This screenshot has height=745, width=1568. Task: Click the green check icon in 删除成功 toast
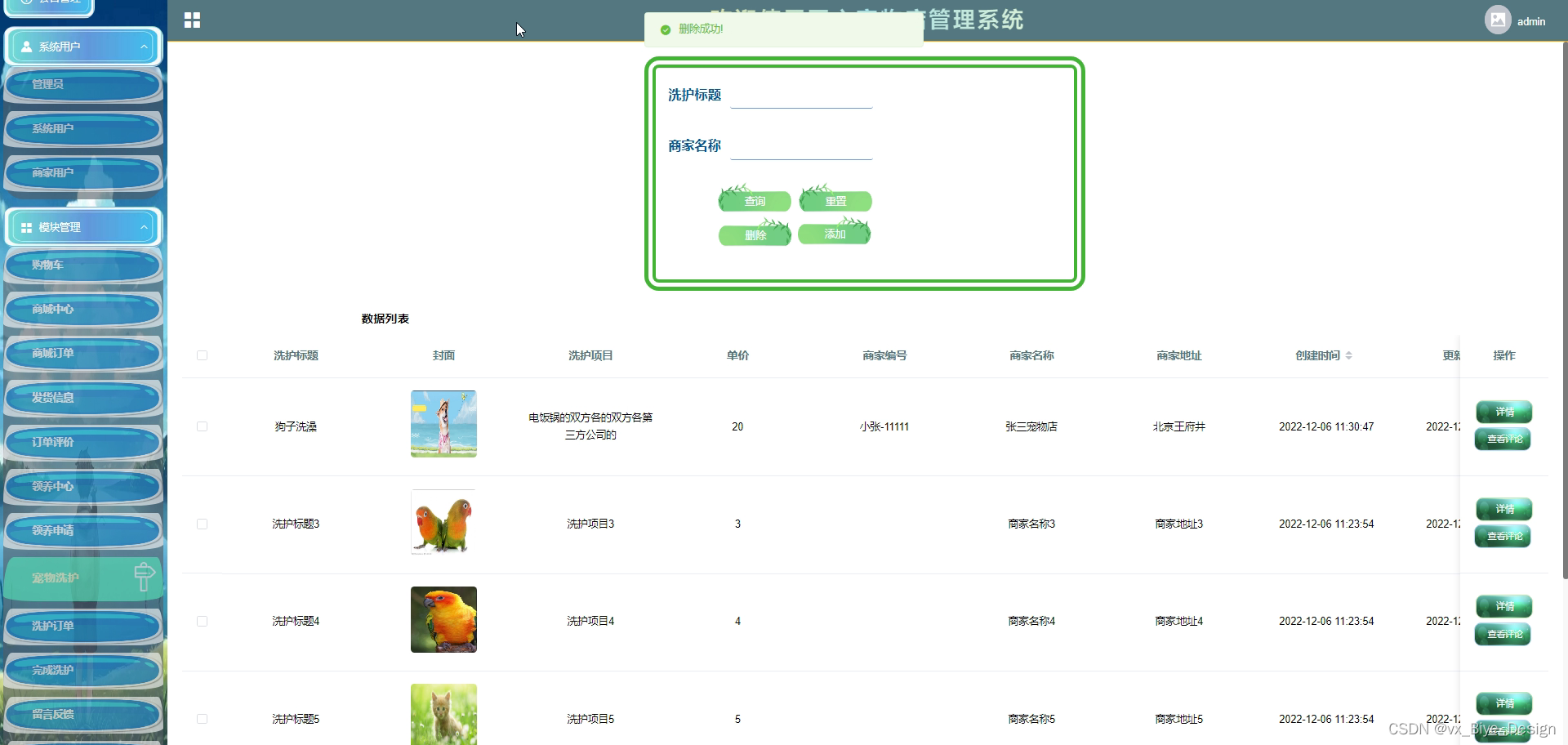click(x=666, y=29)
